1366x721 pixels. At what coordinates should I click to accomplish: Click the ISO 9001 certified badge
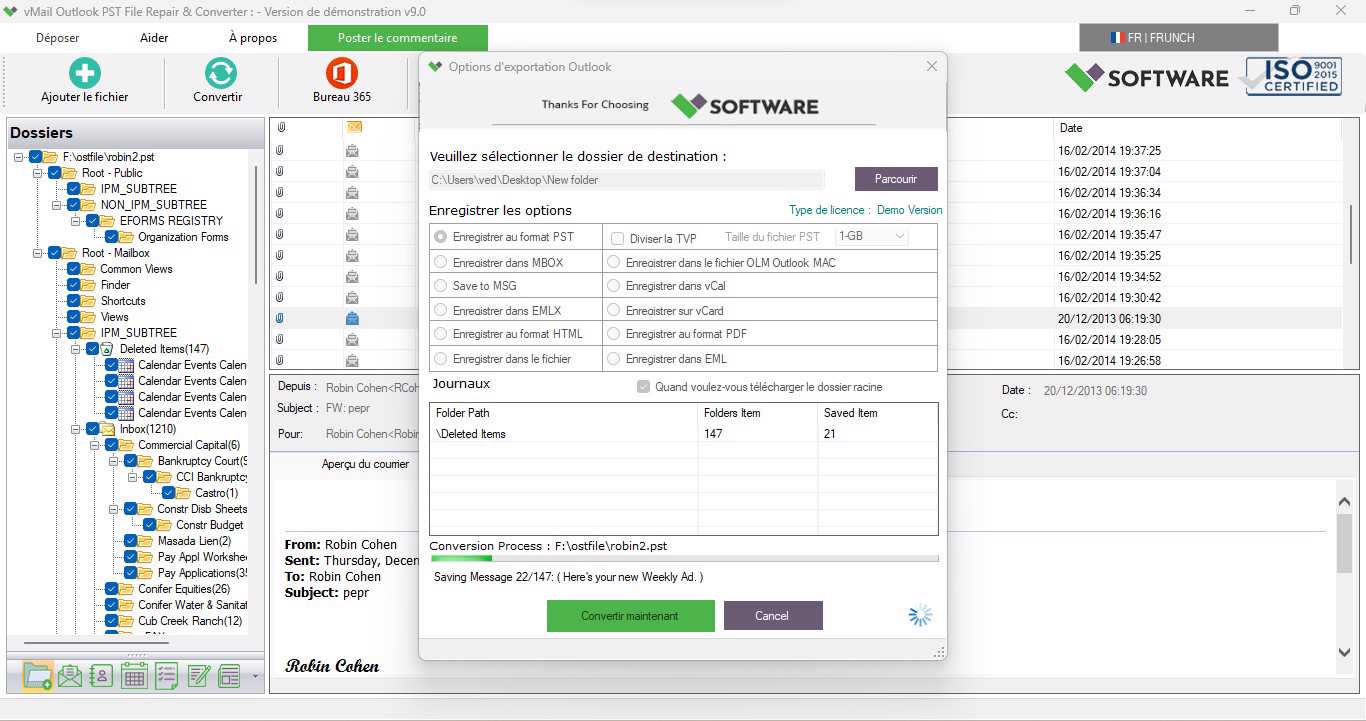point(1291,76)
